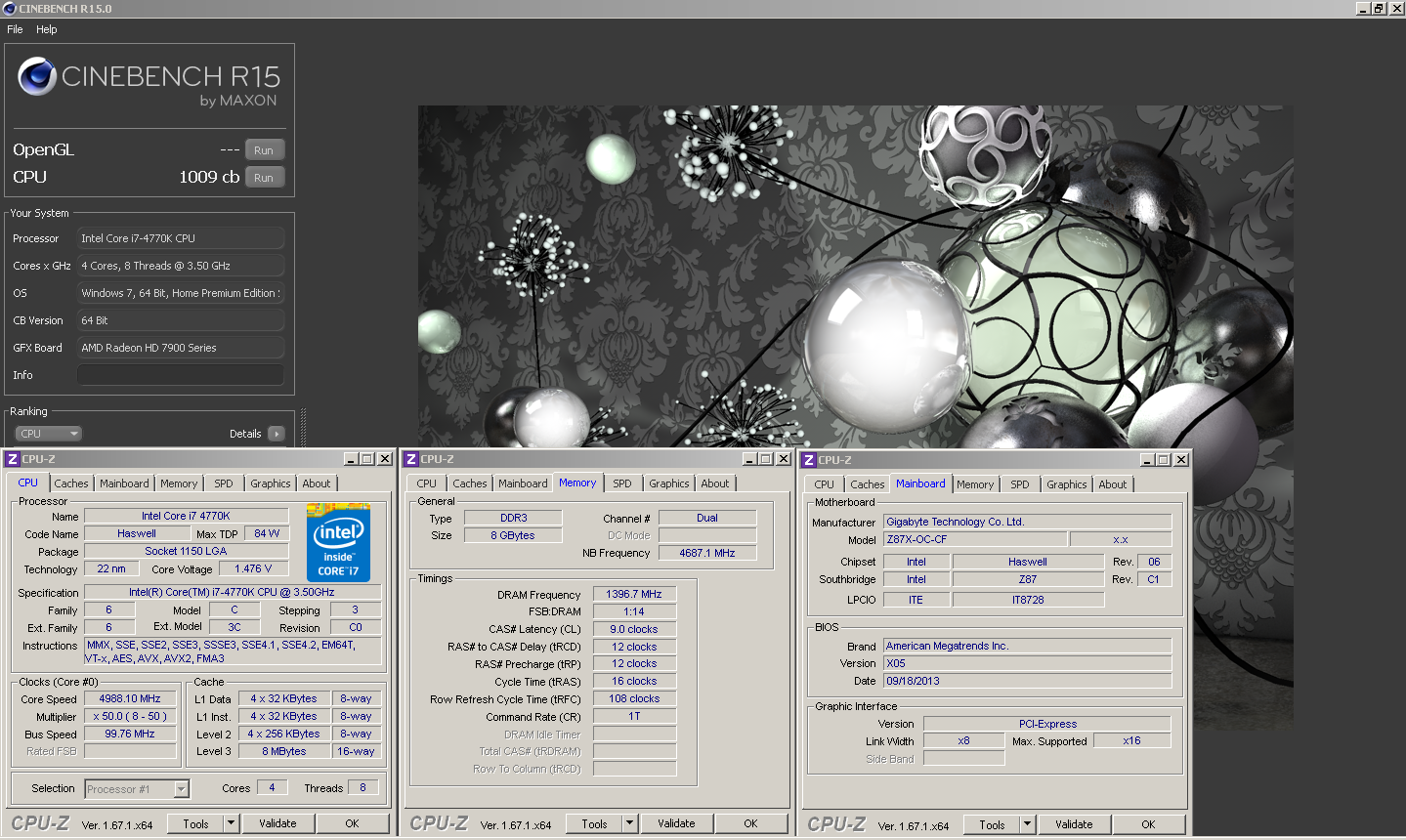
Task: Switch to About tab in first CPU-Z window
Action: click(x=317, y=483)
